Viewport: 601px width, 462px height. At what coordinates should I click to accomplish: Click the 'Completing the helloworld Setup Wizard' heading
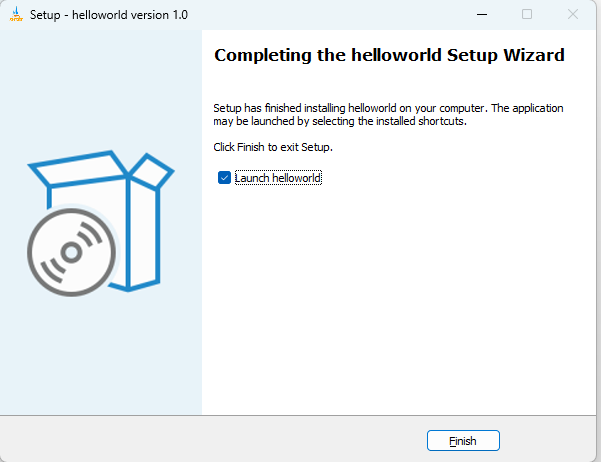tap(389, 55)
